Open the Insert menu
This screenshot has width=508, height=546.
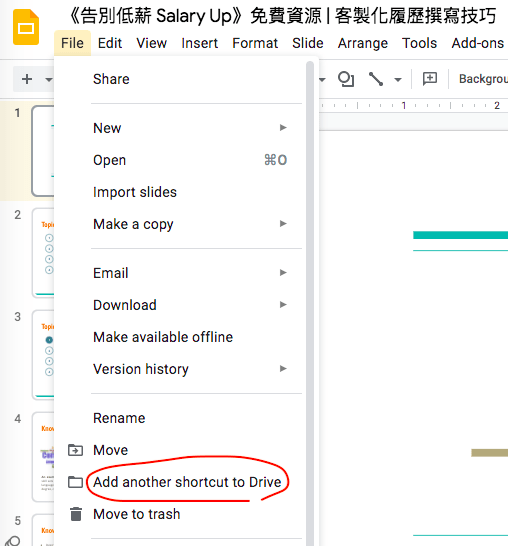200,43
